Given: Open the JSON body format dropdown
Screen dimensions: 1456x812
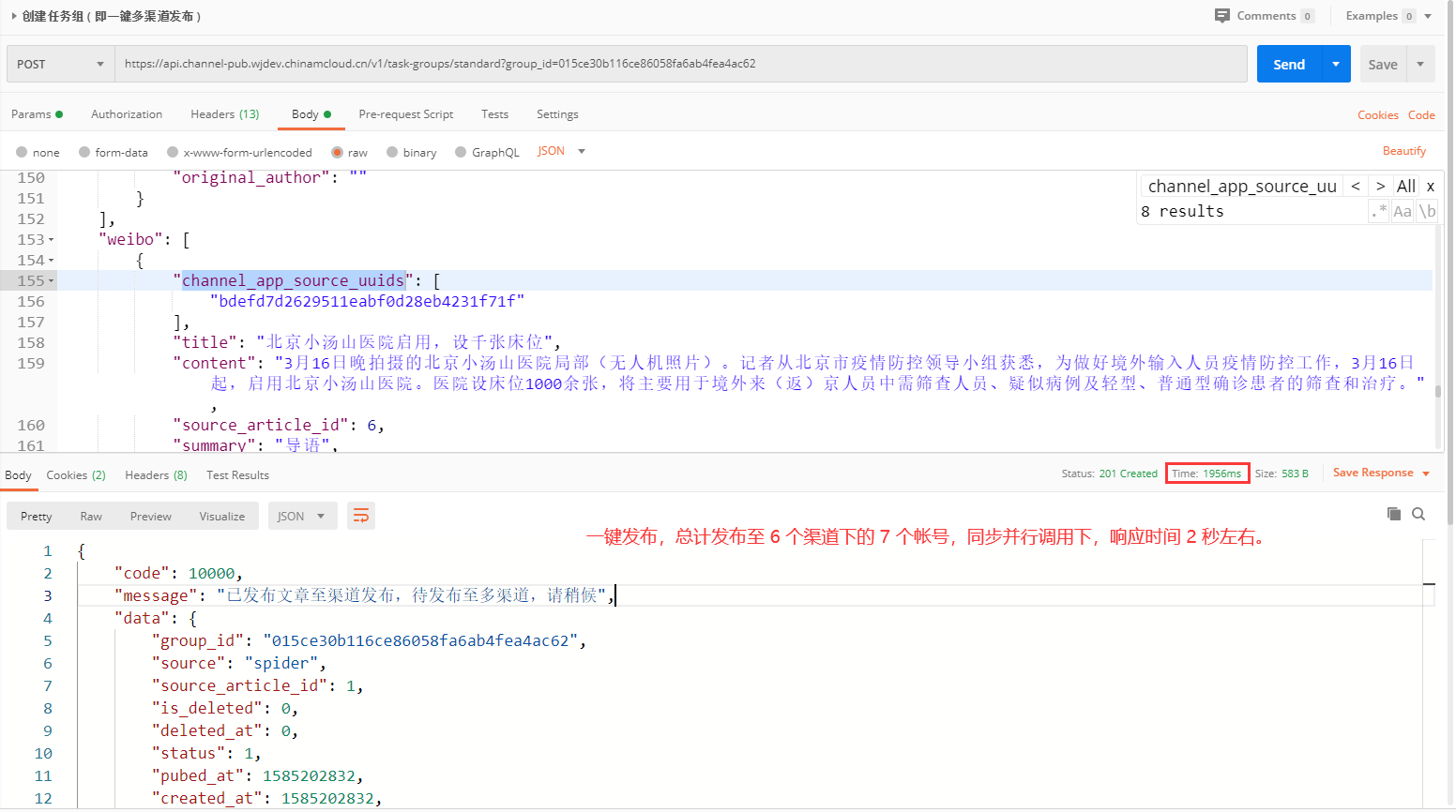Looking at the screenshot, I should click(x=561, y=151).
